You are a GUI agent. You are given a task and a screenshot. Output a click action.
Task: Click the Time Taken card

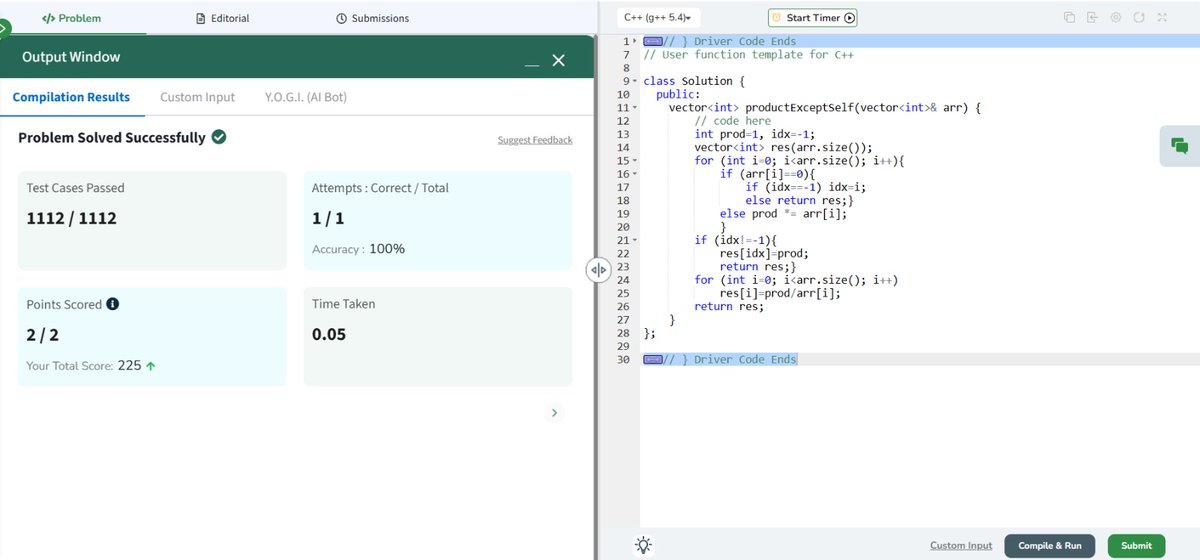[x=438, y=337]
